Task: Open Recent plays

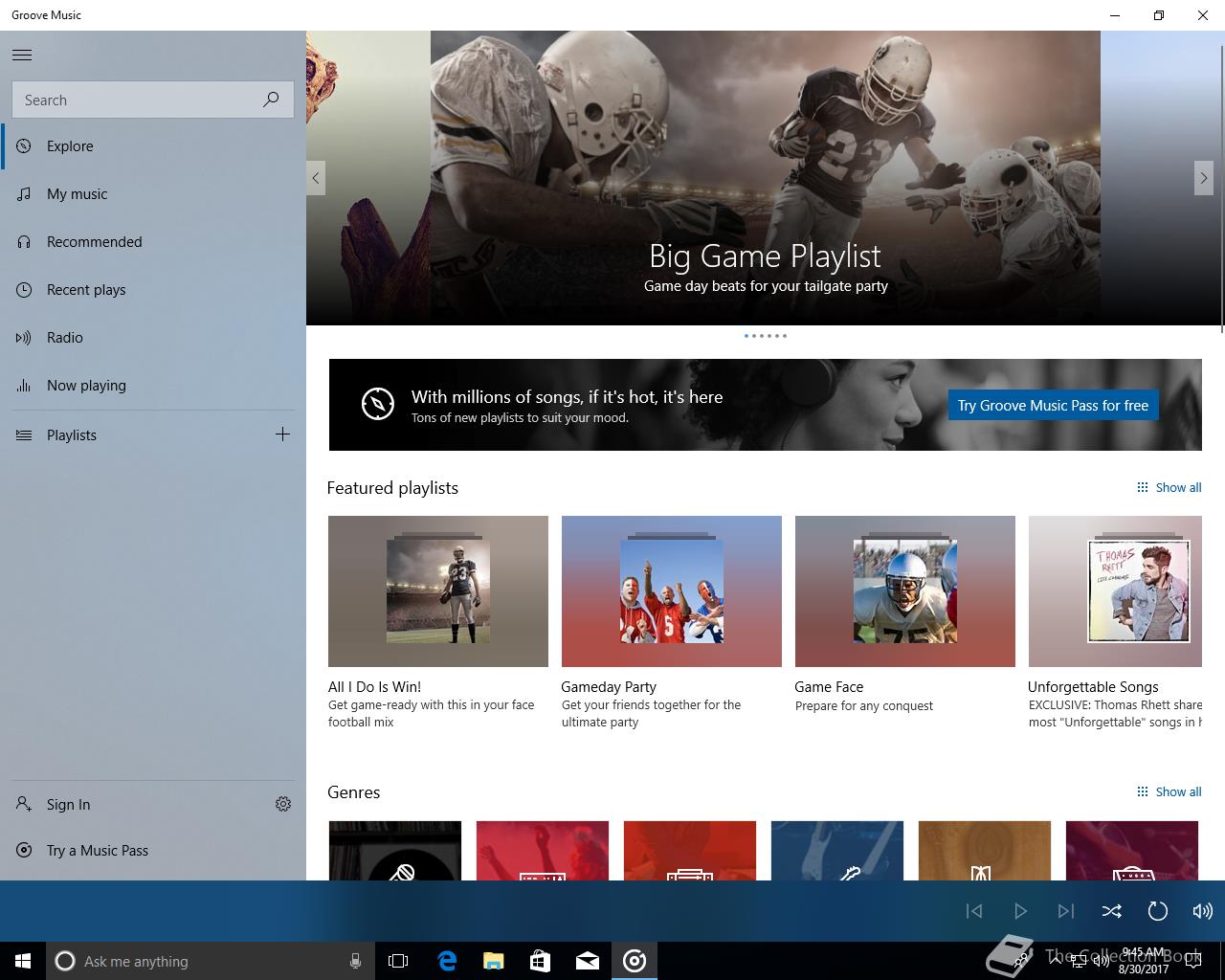Action: coord(153,290)
